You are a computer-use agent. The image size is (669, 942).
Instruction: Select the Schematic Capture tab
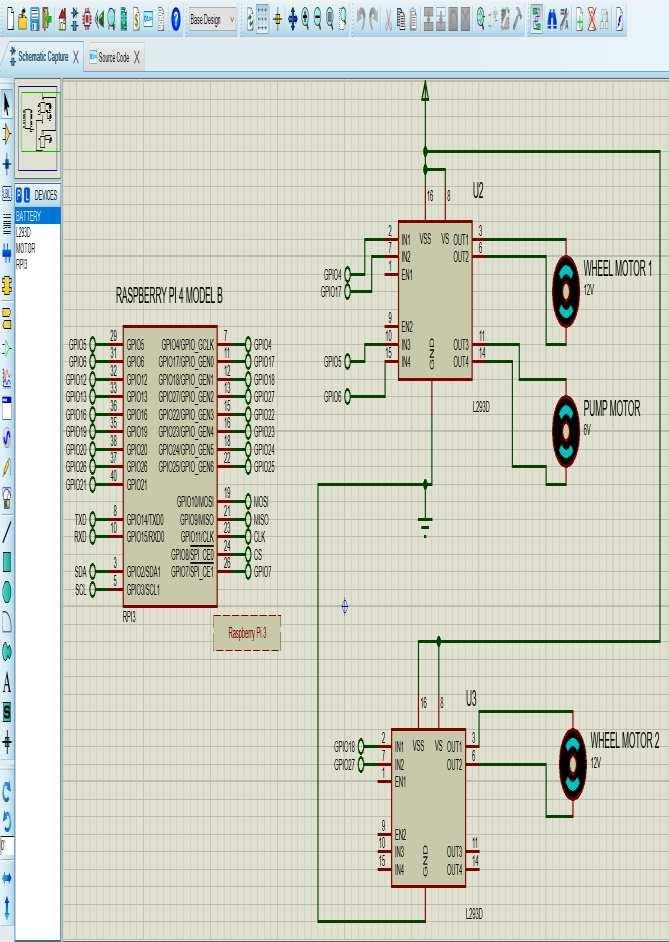click(43, 56)
